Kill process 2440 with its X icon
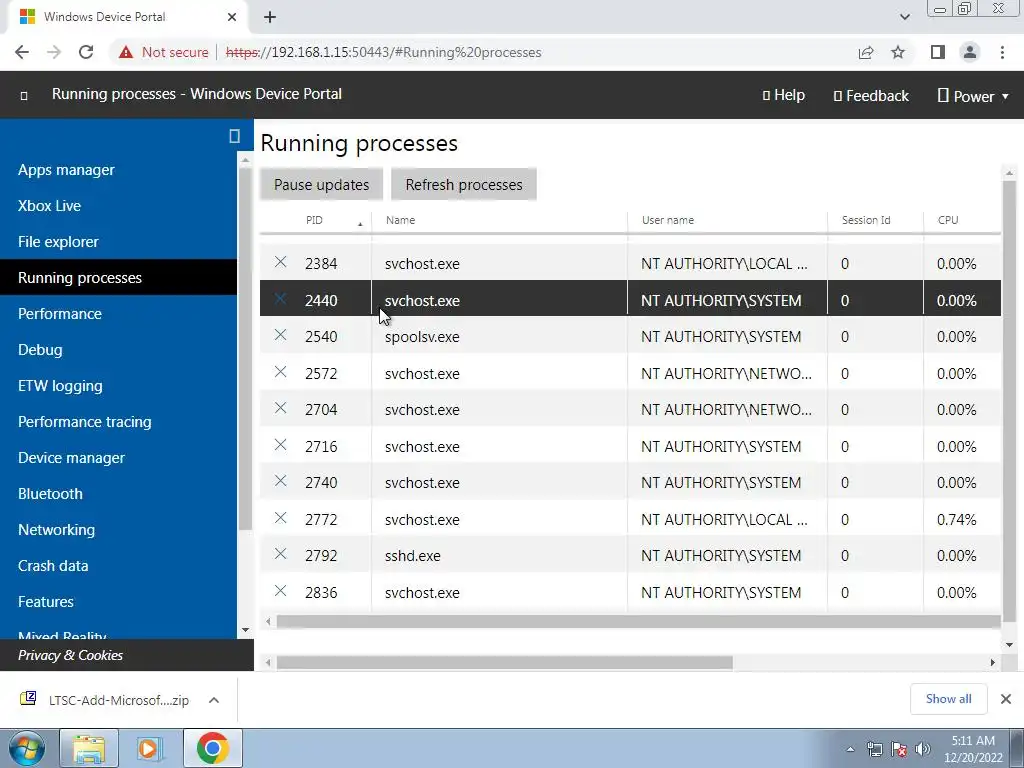1024x768 pixels. (x=280, y=298)
